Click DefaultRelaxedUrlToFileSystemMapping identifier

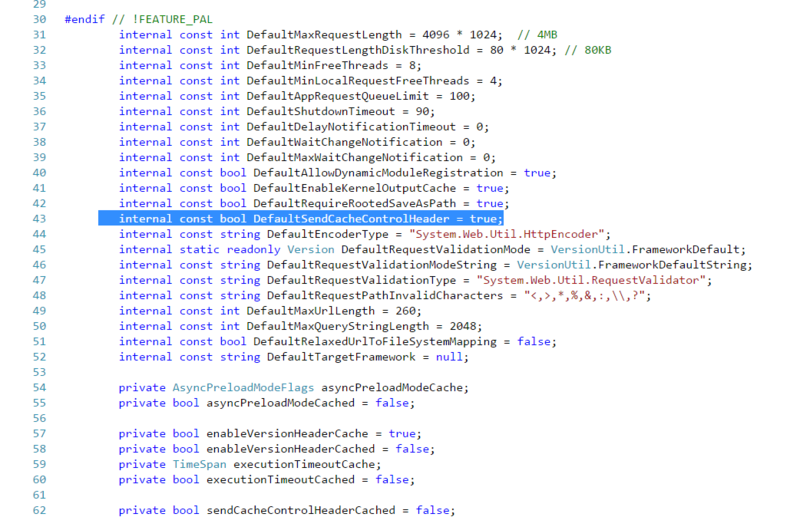click(375, 341)
